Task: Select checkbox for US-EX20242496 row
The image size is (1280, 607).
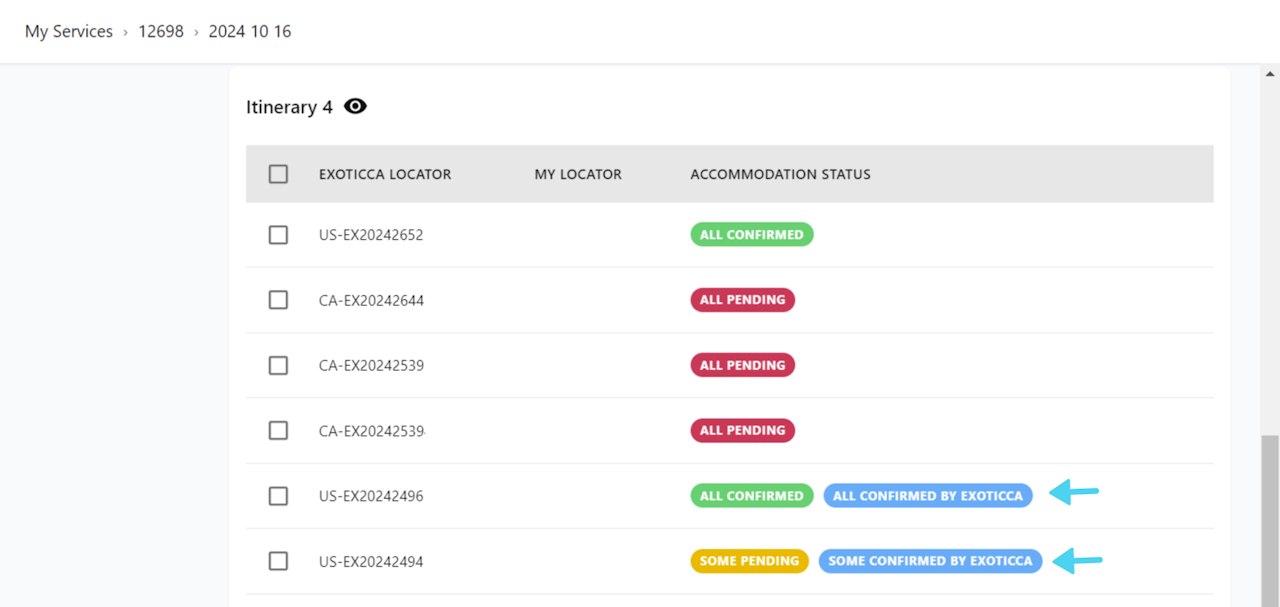Action: click(278, 496)
